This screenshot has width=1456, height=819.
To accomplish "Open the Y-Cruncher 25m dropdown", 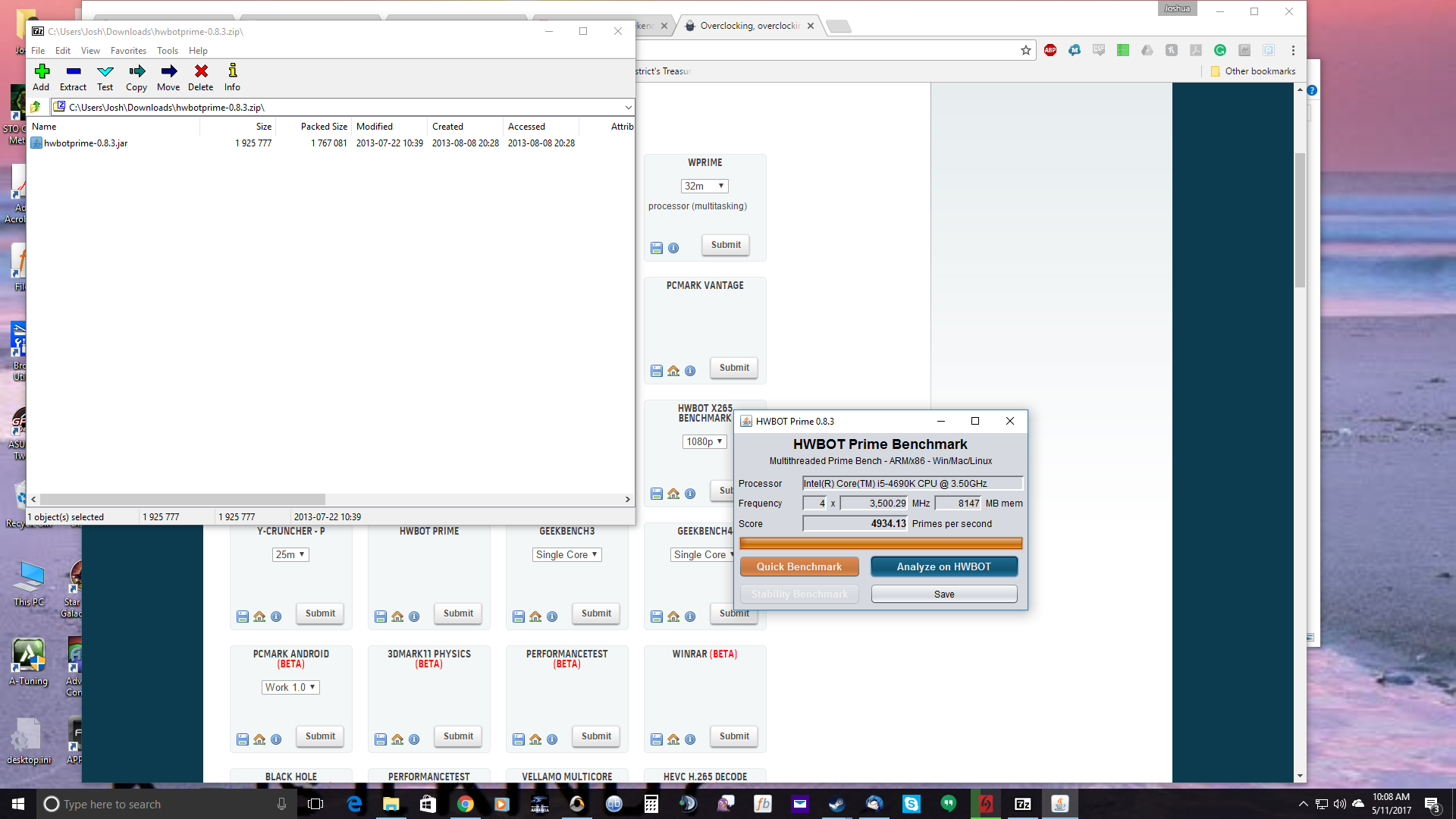I will tap(290, 554).
